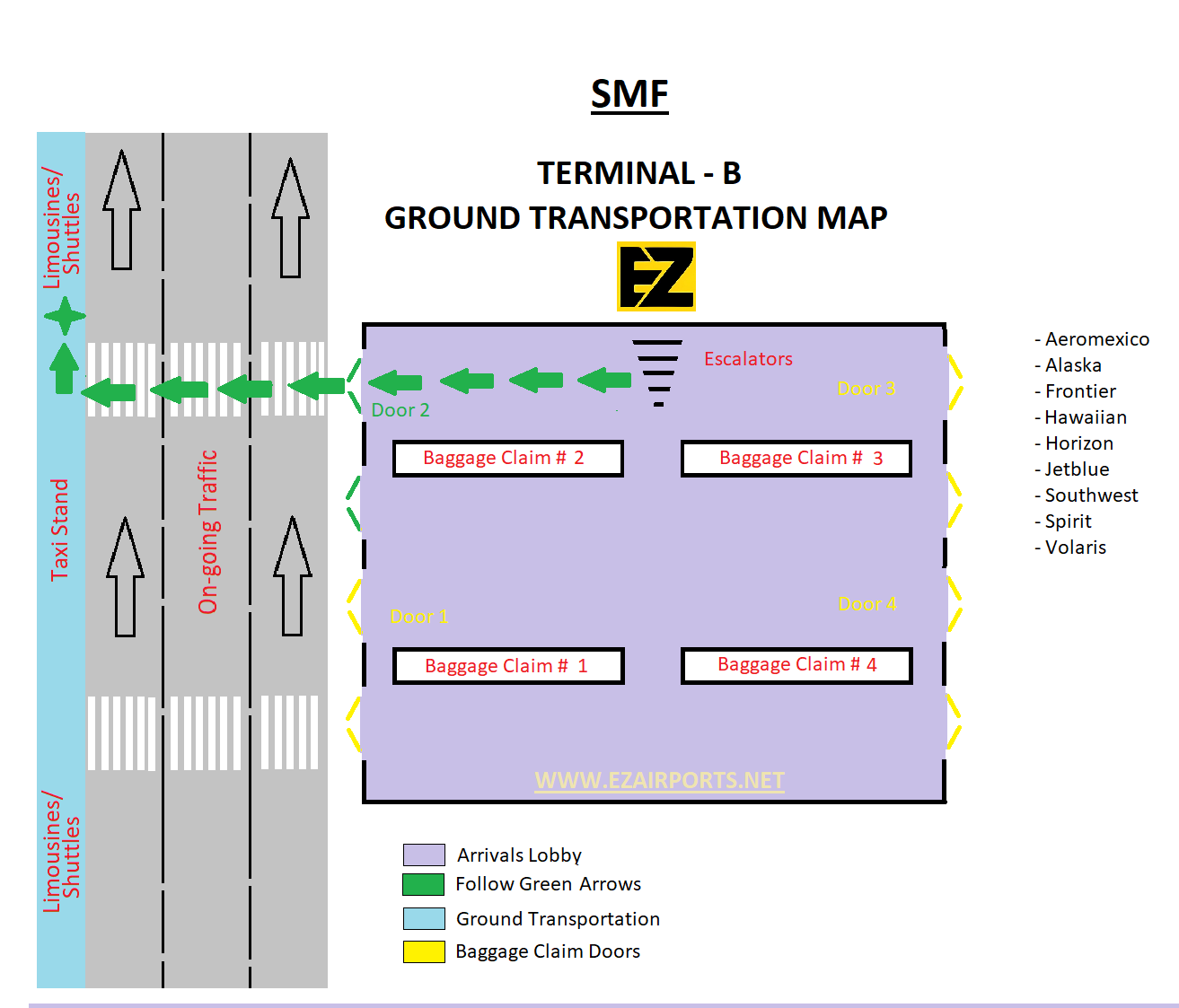This screenshot has height=1008, width=1179.
Task: Click the Escalators label
Action: 748,359
